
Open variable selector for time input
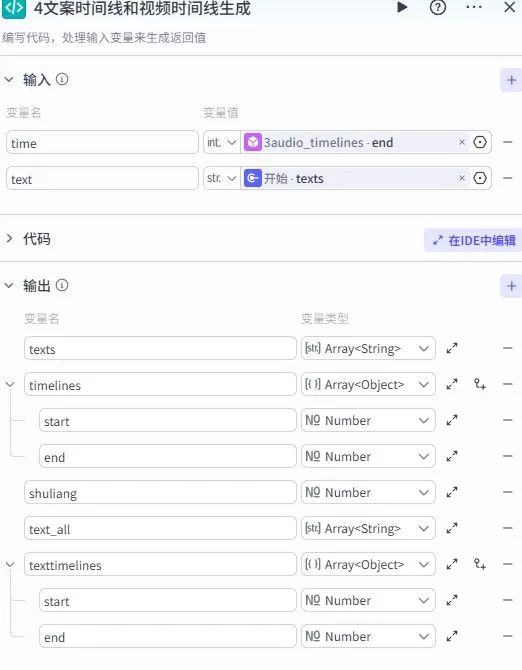click(480, 142)
